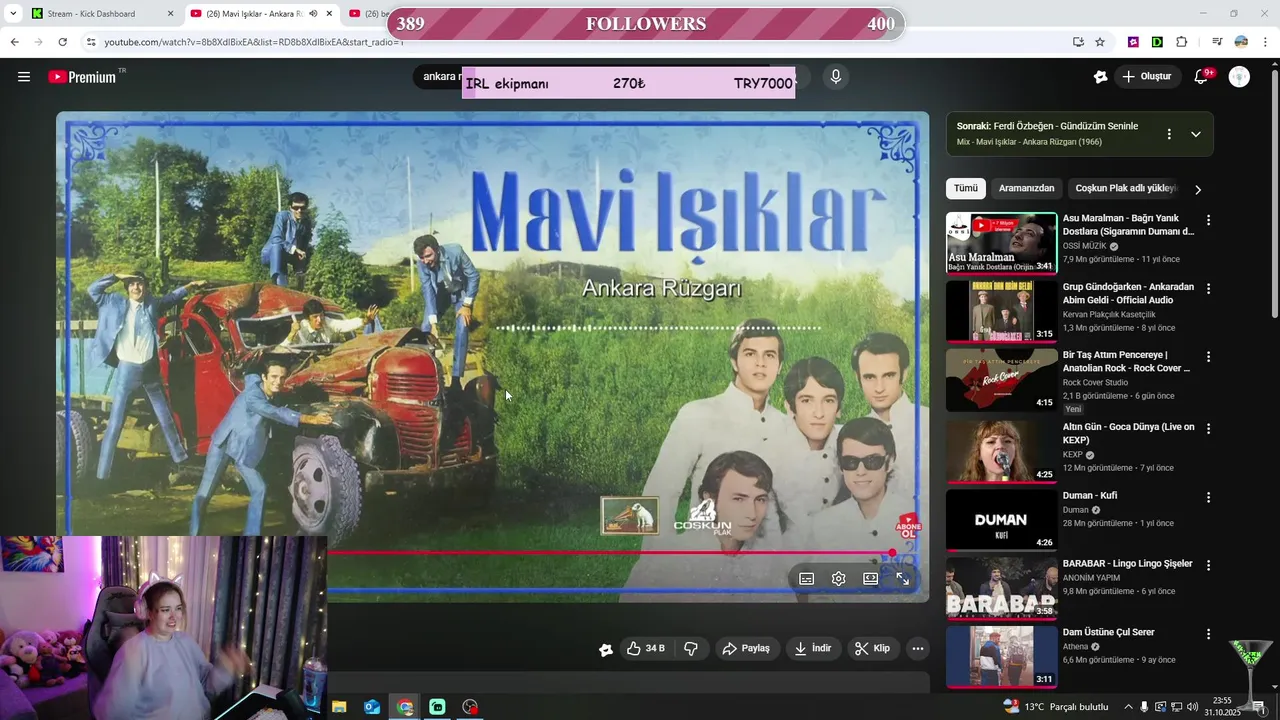Toggle subtitles on the video player
The width and height of the screenshot is (1280, 720).
click(x=807, y=578)
